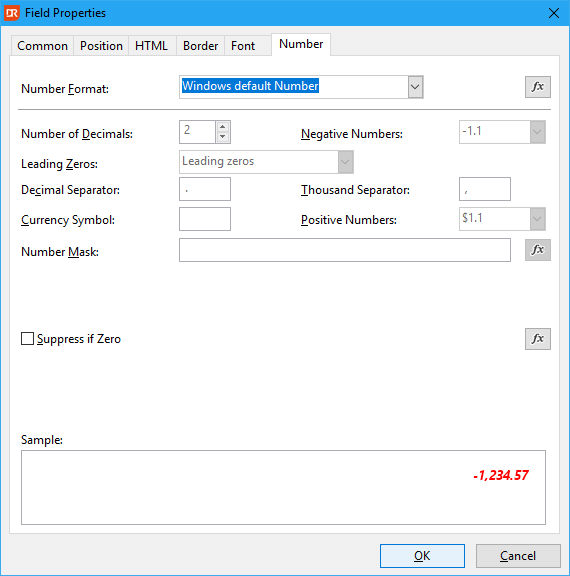The image size is (570, 576).
Task: Open the Border tab
Action: coord(201,46)
